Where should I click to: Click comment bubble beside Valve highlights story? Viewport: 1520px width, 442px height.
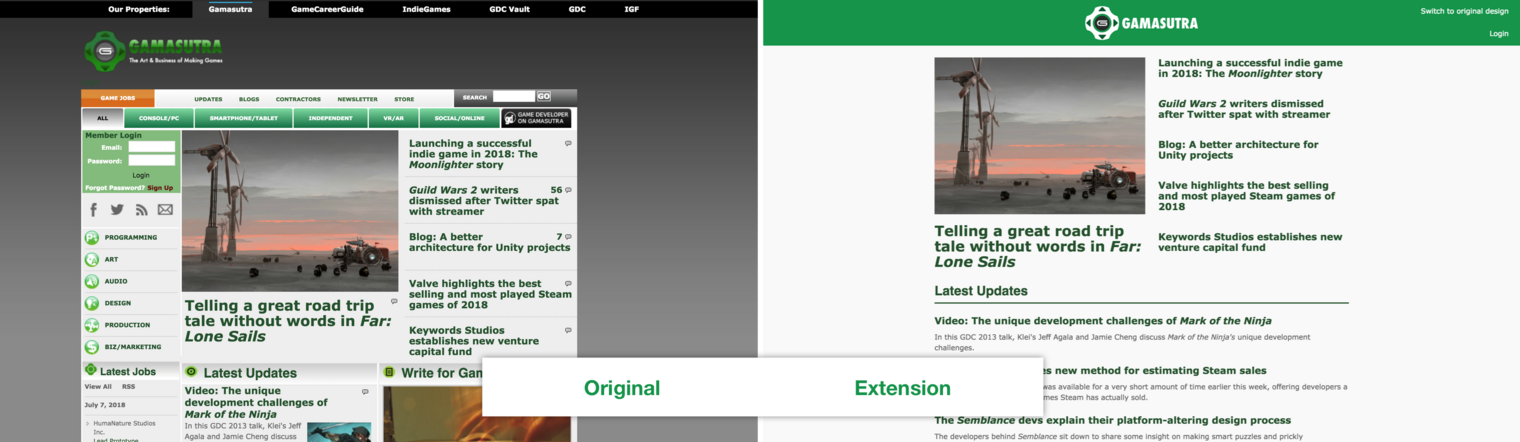pyautogui.click(x=568, y=284)
